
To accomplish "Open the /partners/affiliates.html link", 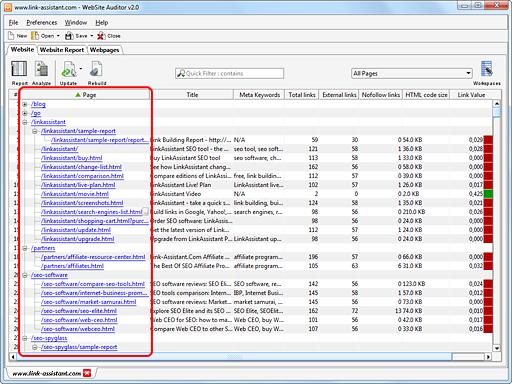I will [72, 266].
